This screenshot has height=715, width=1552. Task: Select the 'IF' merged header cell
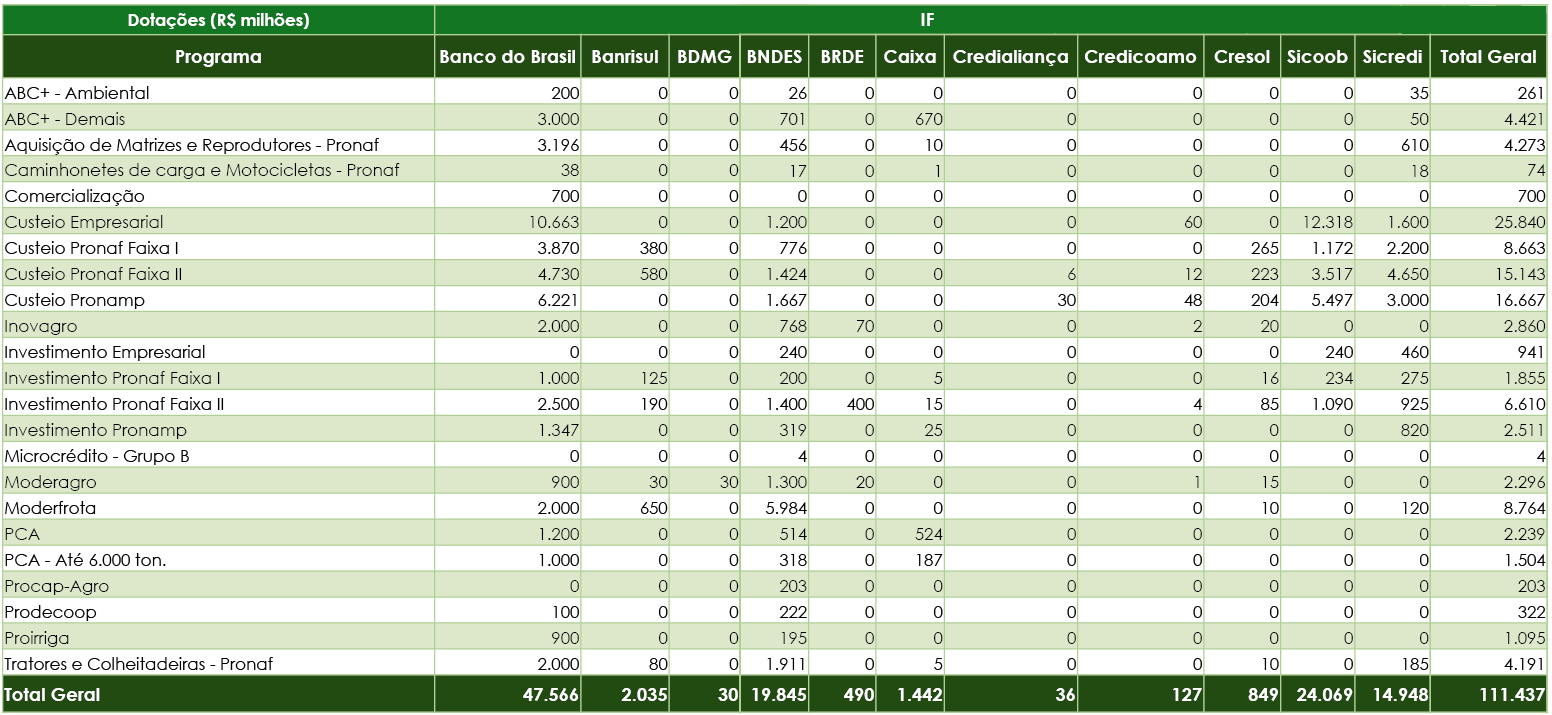pyautogui.click(x=991, y=20)
